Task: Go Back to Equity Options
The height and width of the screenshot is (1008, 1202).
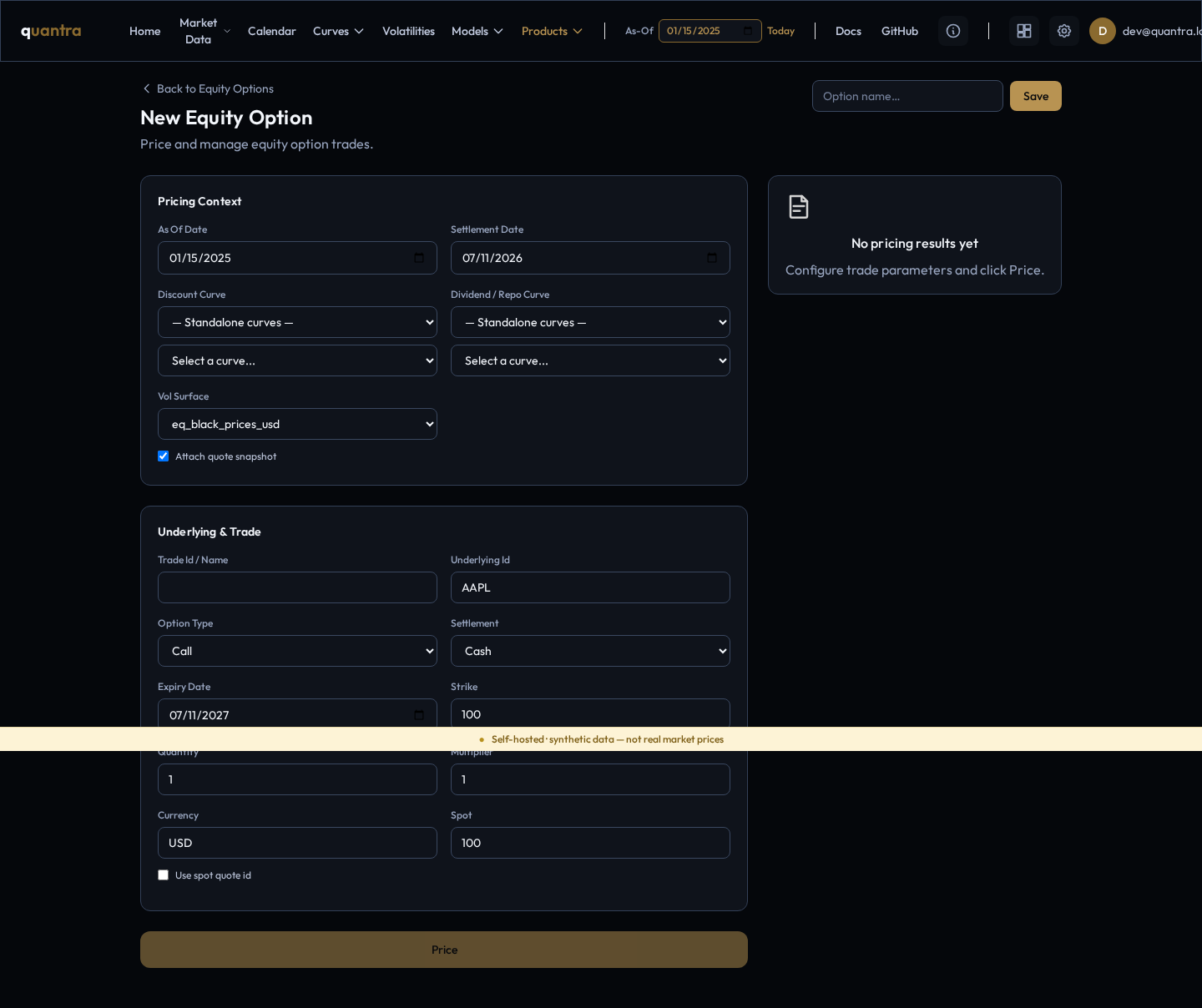Action: (x=208, y=88)
